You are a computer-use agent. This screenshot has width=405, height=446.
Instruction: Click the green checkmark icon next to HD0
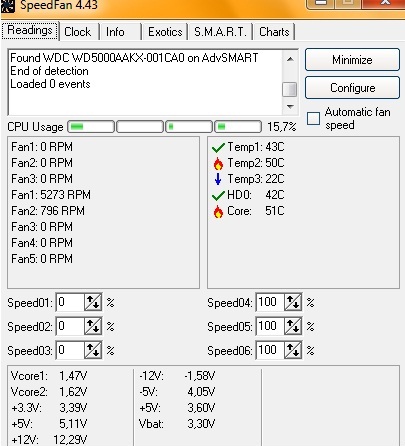point(218,195)
